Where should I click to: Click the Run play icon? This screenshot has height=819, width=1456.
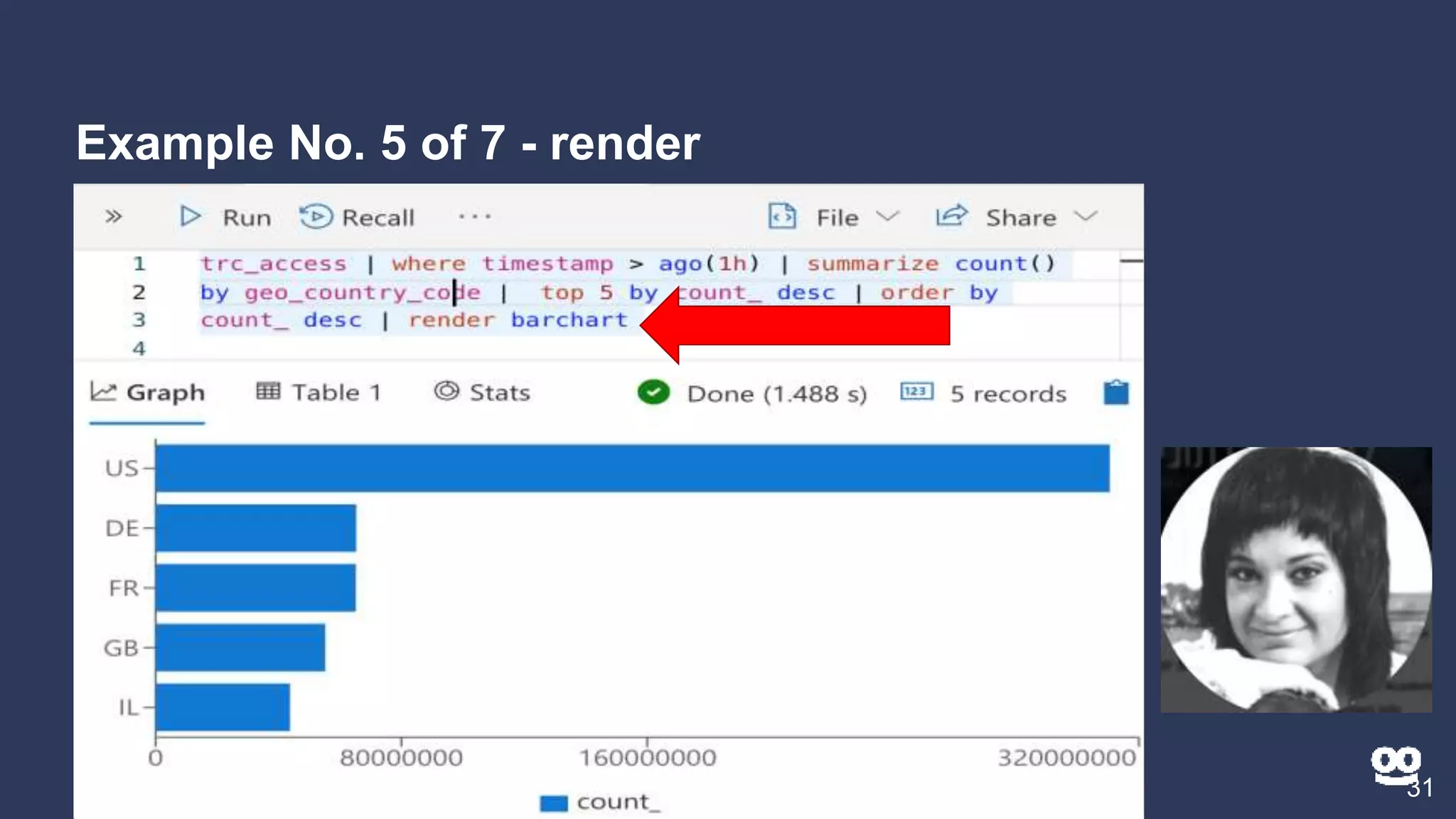coord(190,216)
